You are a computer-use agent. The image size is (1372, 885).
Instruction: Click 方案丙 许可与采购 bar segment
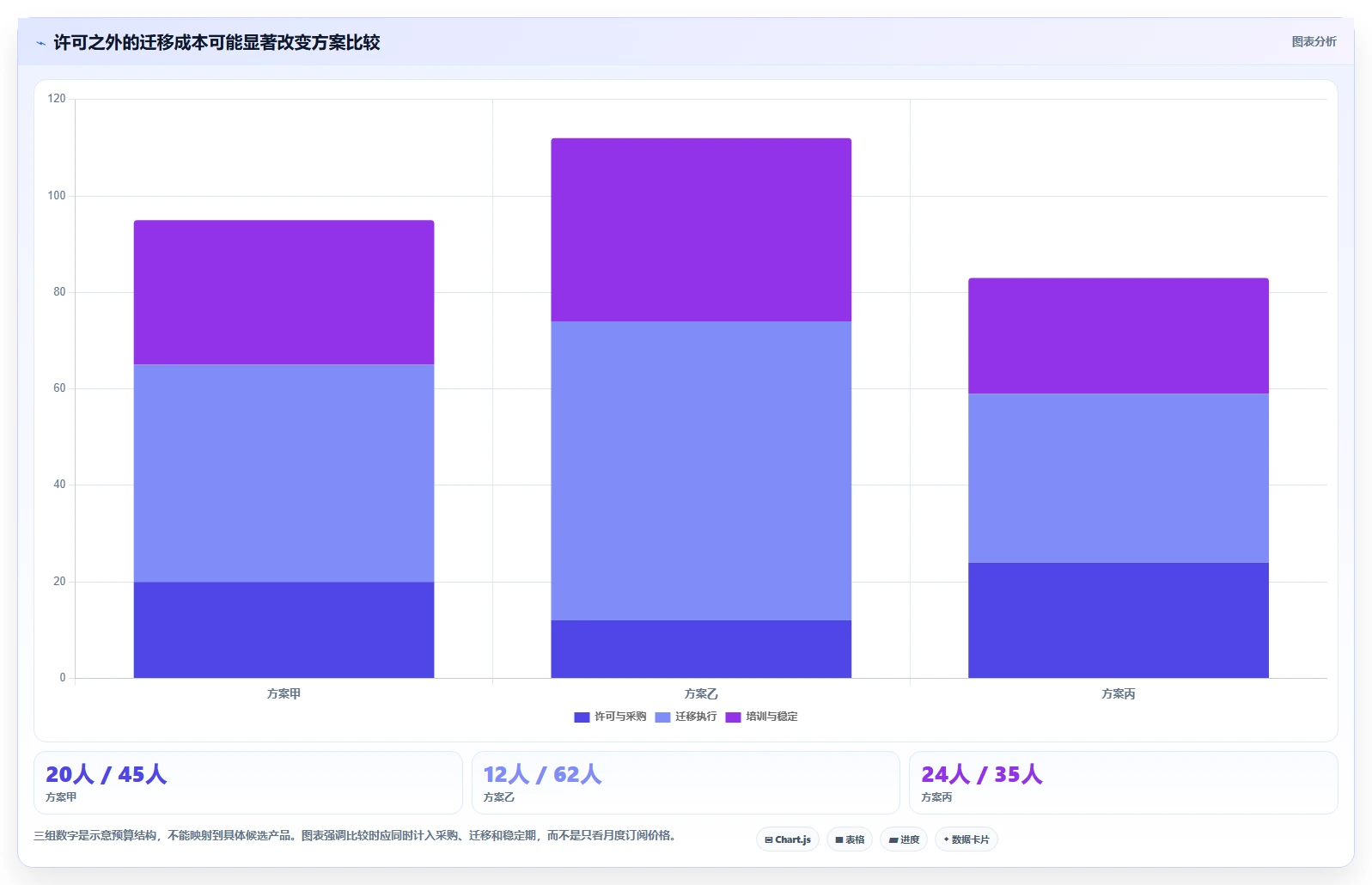pos(1119,620)
